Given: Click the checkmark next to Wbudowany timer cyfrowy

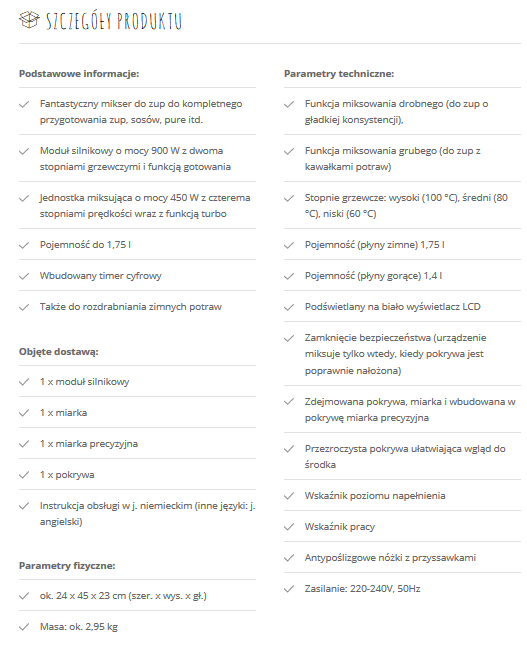Looking at the screenshot, I should click(x=24, y=276).
